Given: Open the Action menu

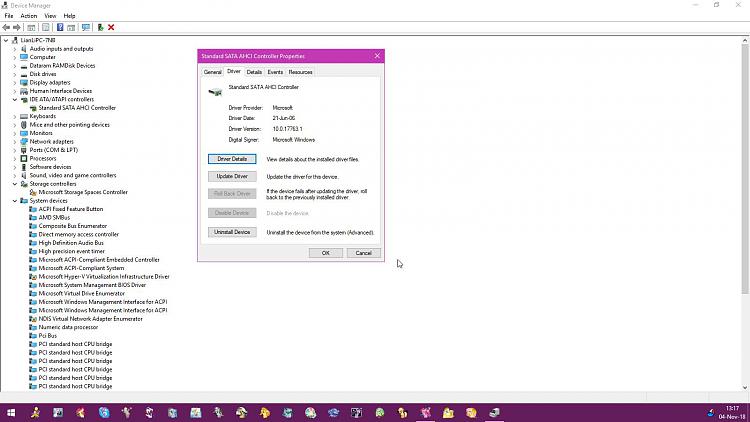Looking at the screenshot, I should tap(29, 16).
